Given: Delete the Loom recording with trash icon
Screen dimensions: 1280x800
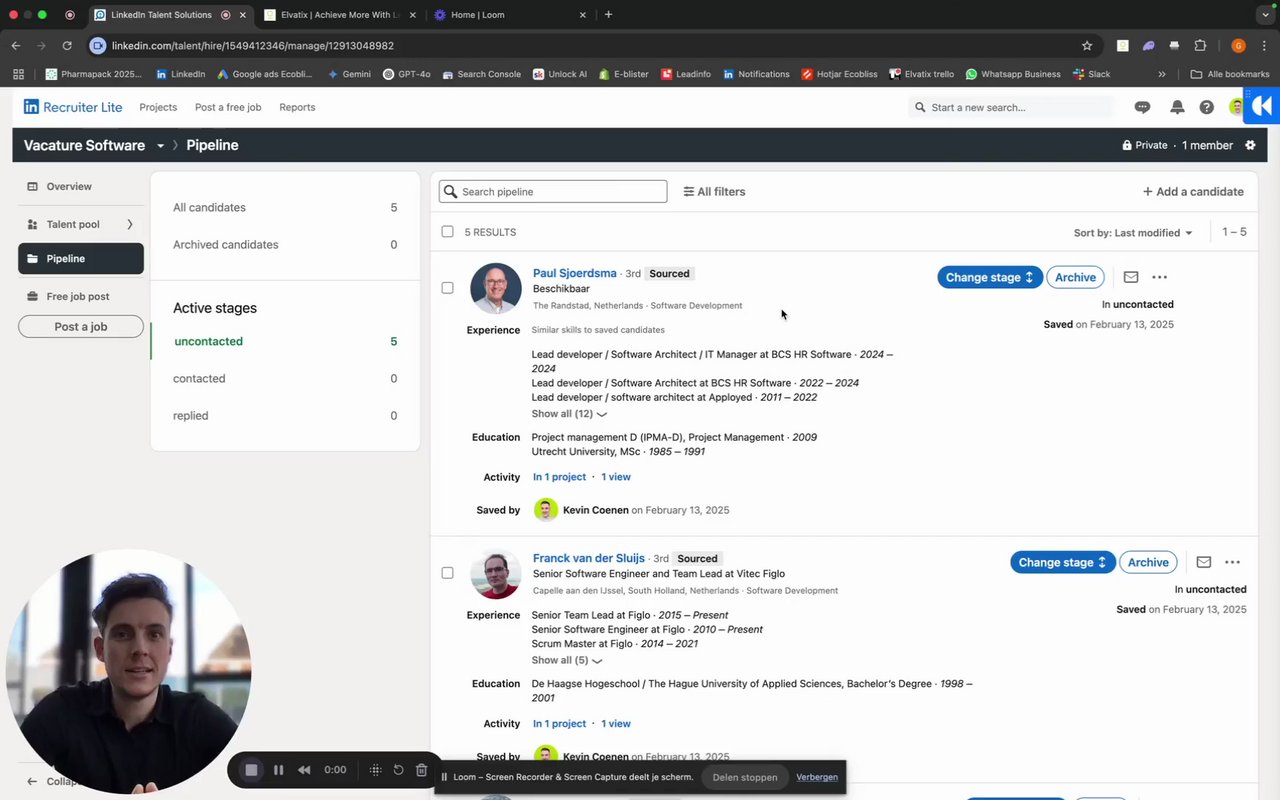Looking at the screenshot, I should pyautogui.click(x=421, y=770).
